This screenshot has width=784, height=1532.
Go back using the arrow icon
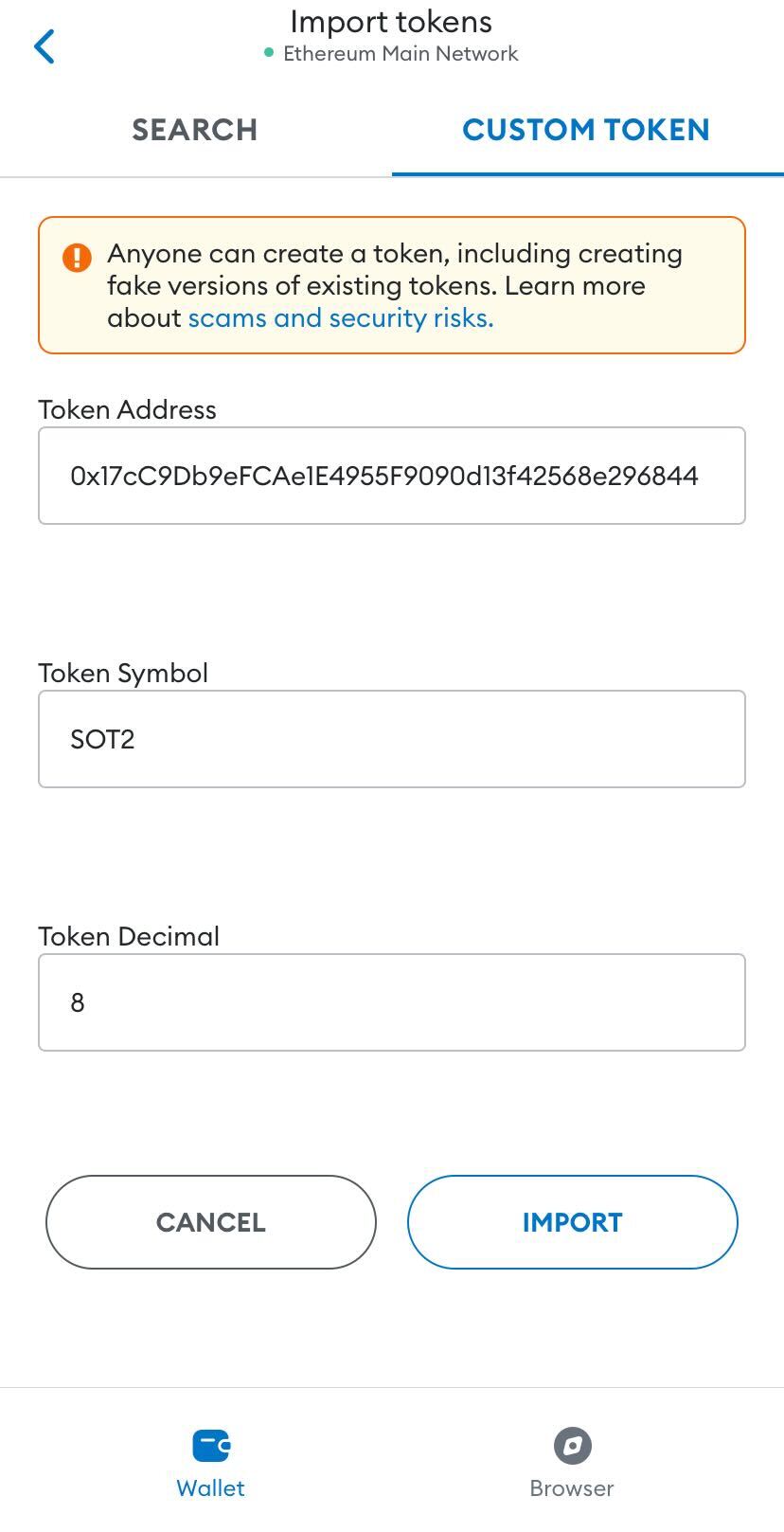pyautogui.click(x=45, y=46)
